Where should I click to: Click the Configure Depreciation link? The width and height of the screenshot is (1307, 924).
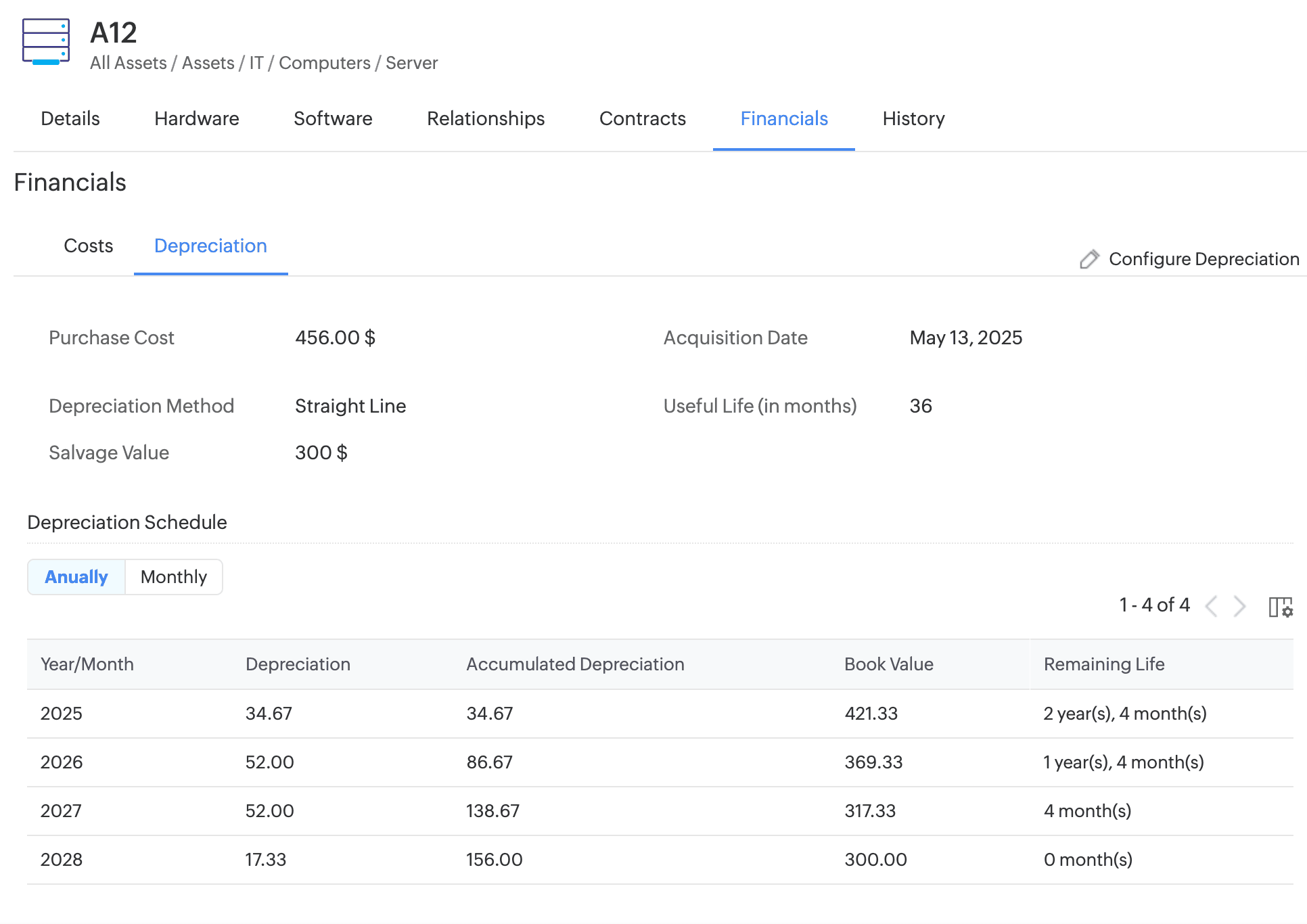1203,259
